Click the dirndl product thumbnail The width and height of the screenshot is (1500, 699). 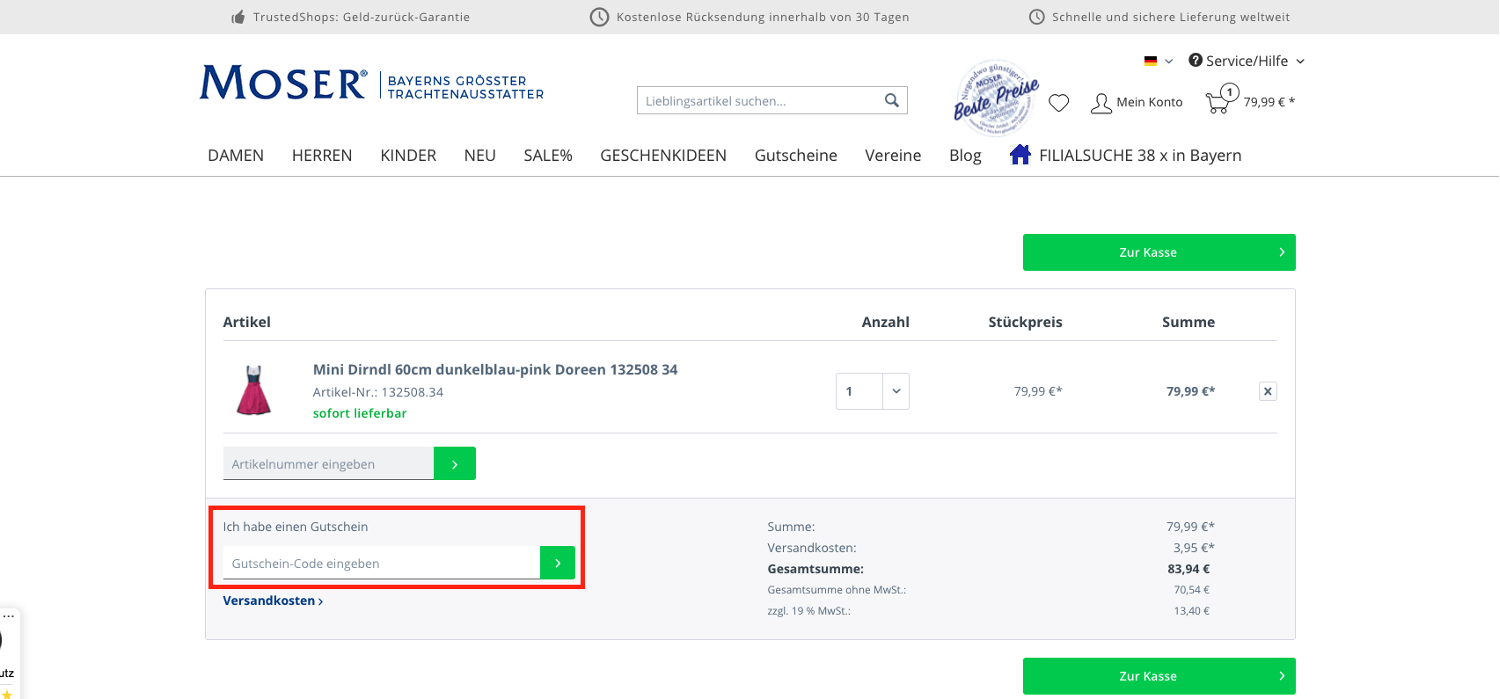click(254, 390)
